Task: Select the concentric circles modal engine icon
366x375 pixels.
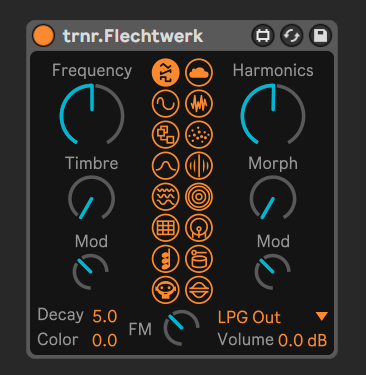Action: [x=199, y=197]
